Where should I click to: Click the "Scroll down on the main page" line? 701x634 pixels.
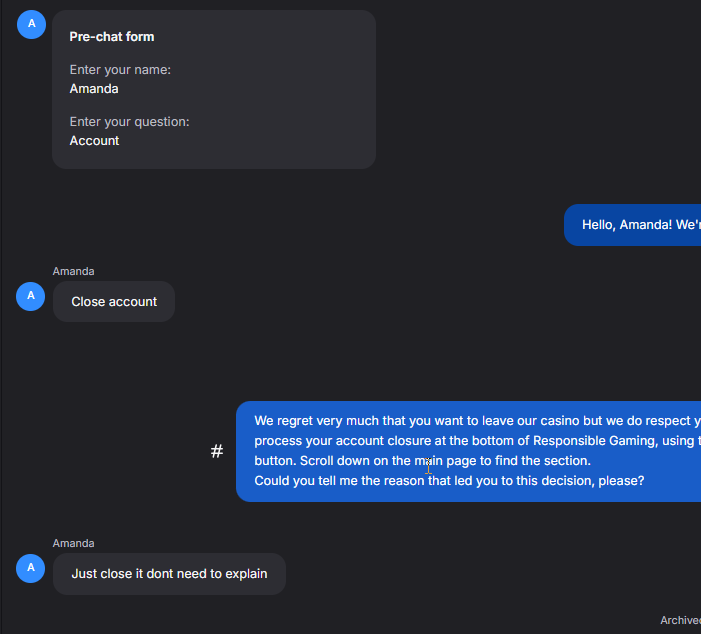(422, 461)
